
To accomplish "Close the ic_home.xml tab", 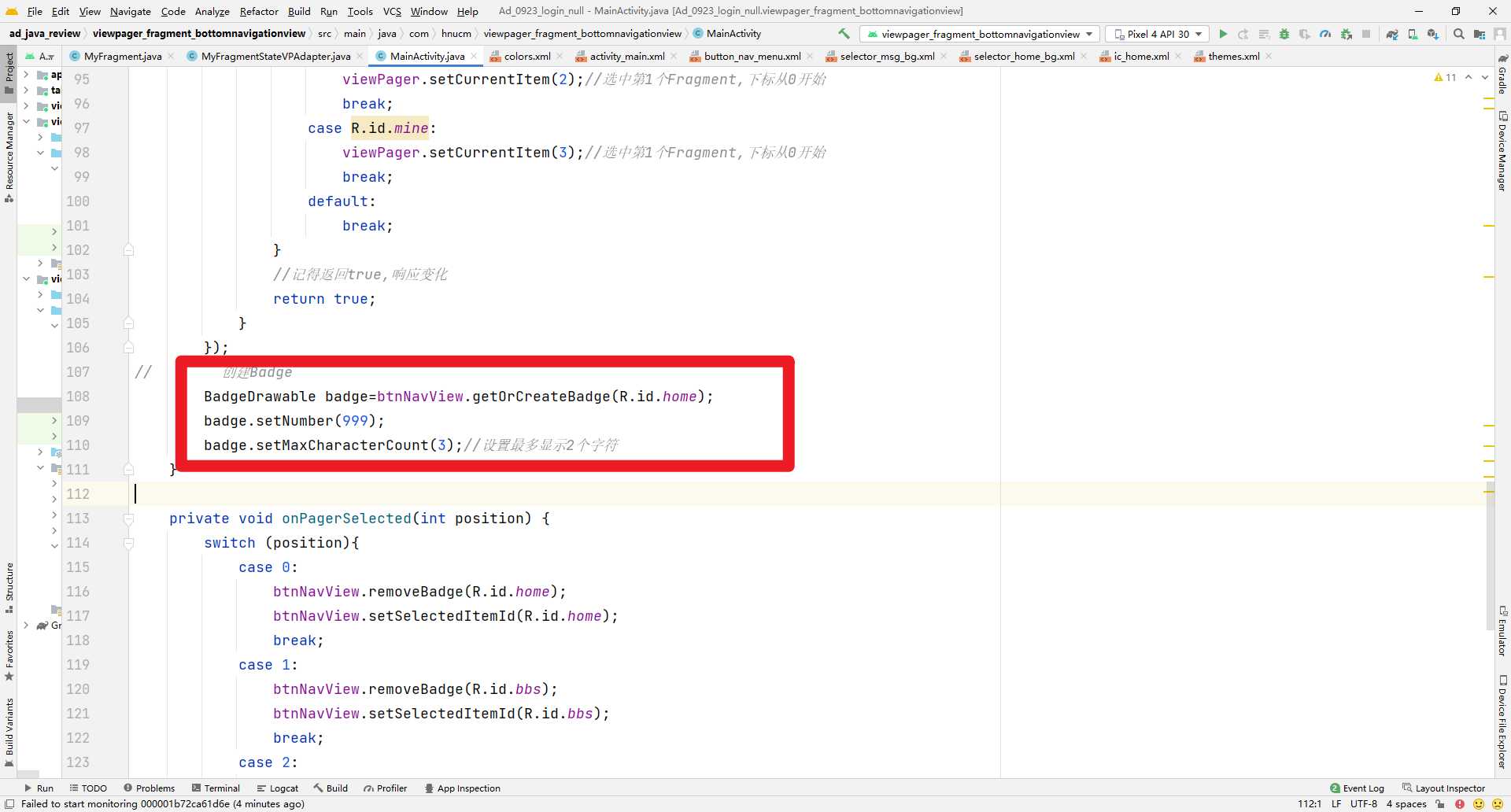I will coord(1177,56).
